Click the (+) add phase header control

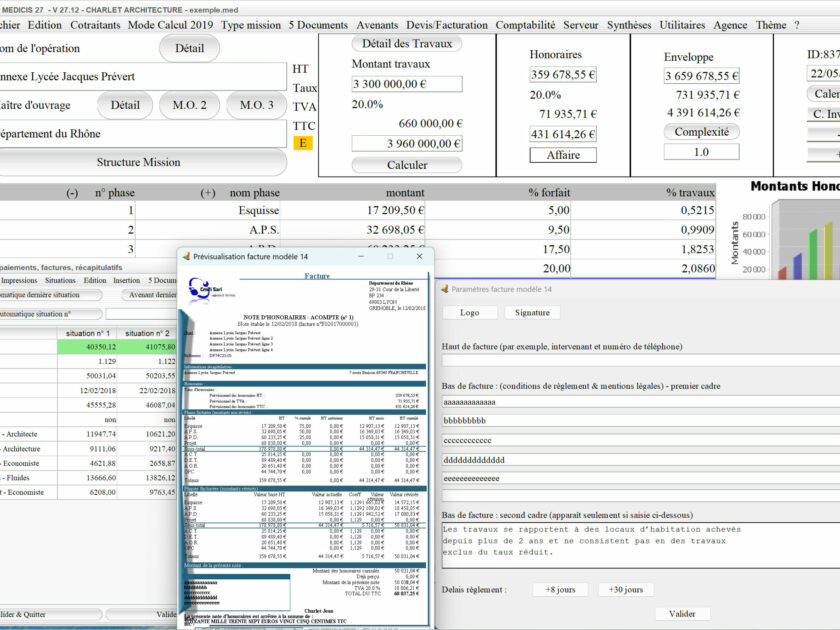(208, 193)
